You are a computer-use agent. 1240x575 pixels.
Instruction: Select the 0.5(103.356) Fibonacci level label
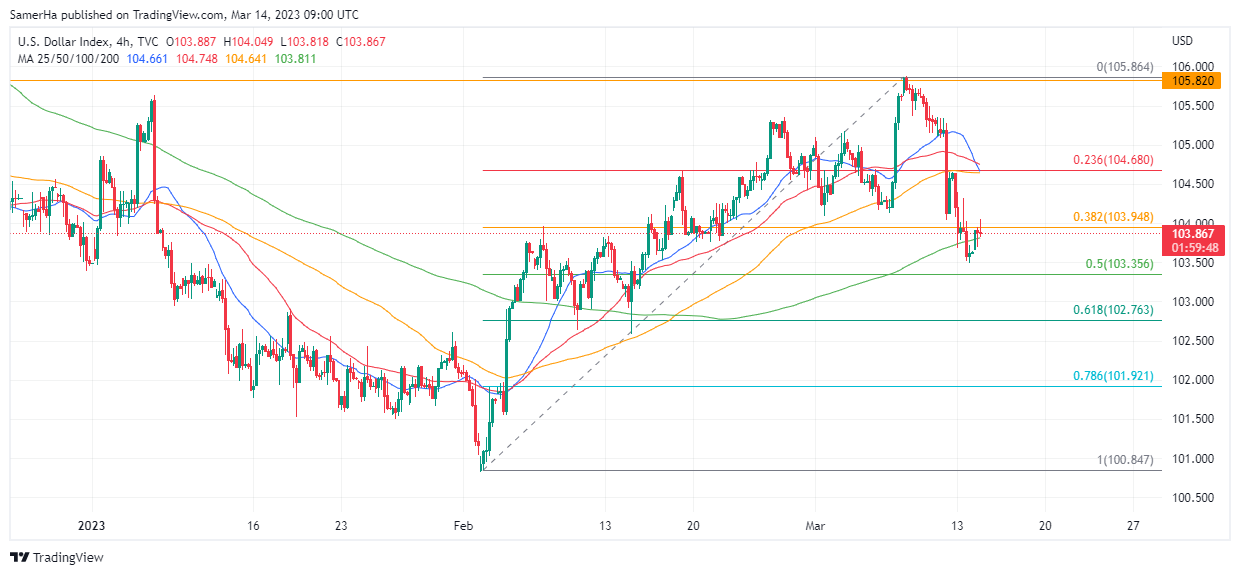pos(1119,264)
